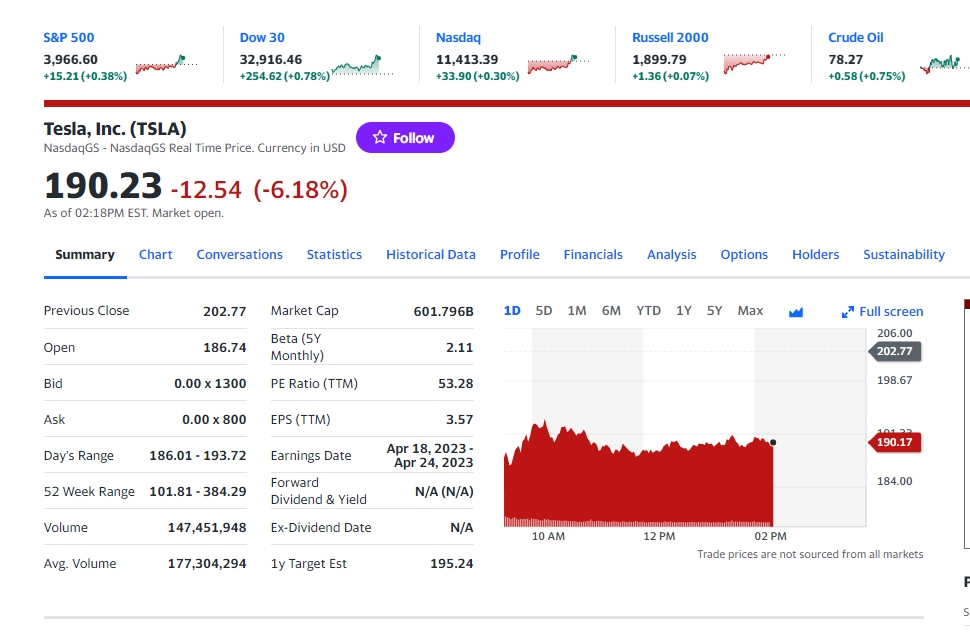This screenshot has height=633, width=970.
Task: Open the S&P 500 mini chart
Action: 166,65
